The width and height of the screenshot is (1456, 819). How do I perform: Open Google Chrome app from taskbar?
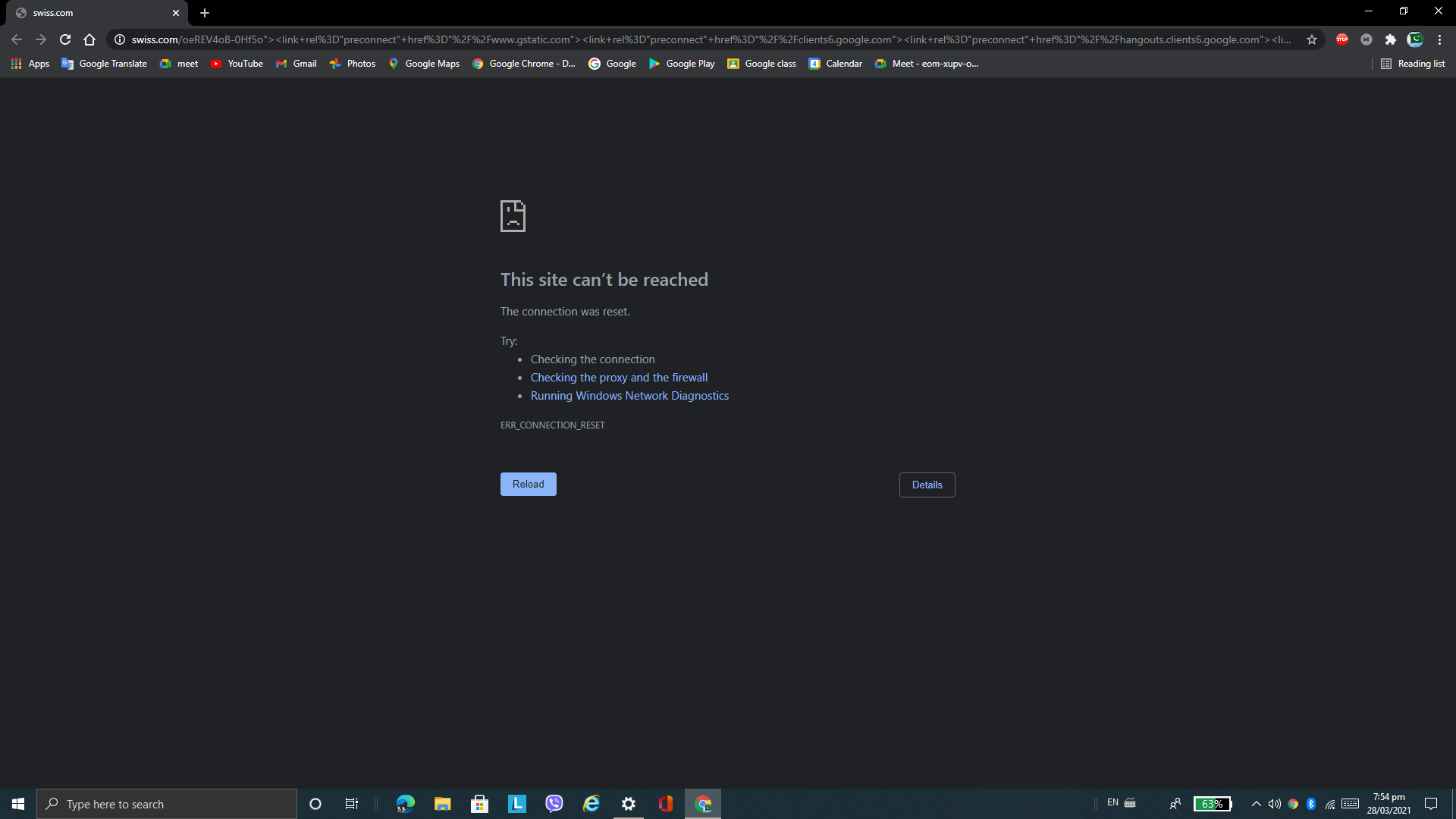(x=705, y=804)
